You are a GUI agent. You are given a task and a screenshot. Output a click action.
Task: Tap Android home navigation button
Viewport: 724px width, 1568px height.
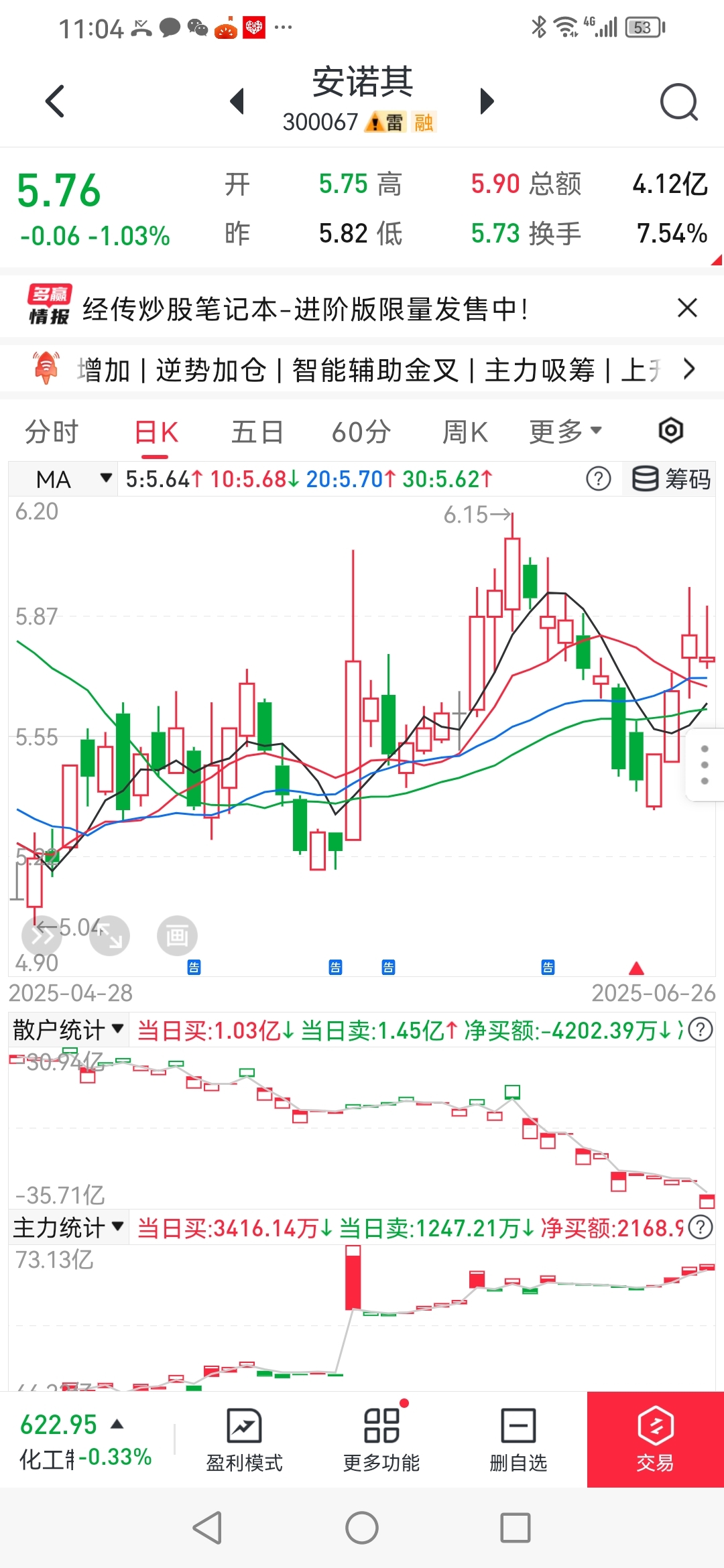[x=362, y=1528]
